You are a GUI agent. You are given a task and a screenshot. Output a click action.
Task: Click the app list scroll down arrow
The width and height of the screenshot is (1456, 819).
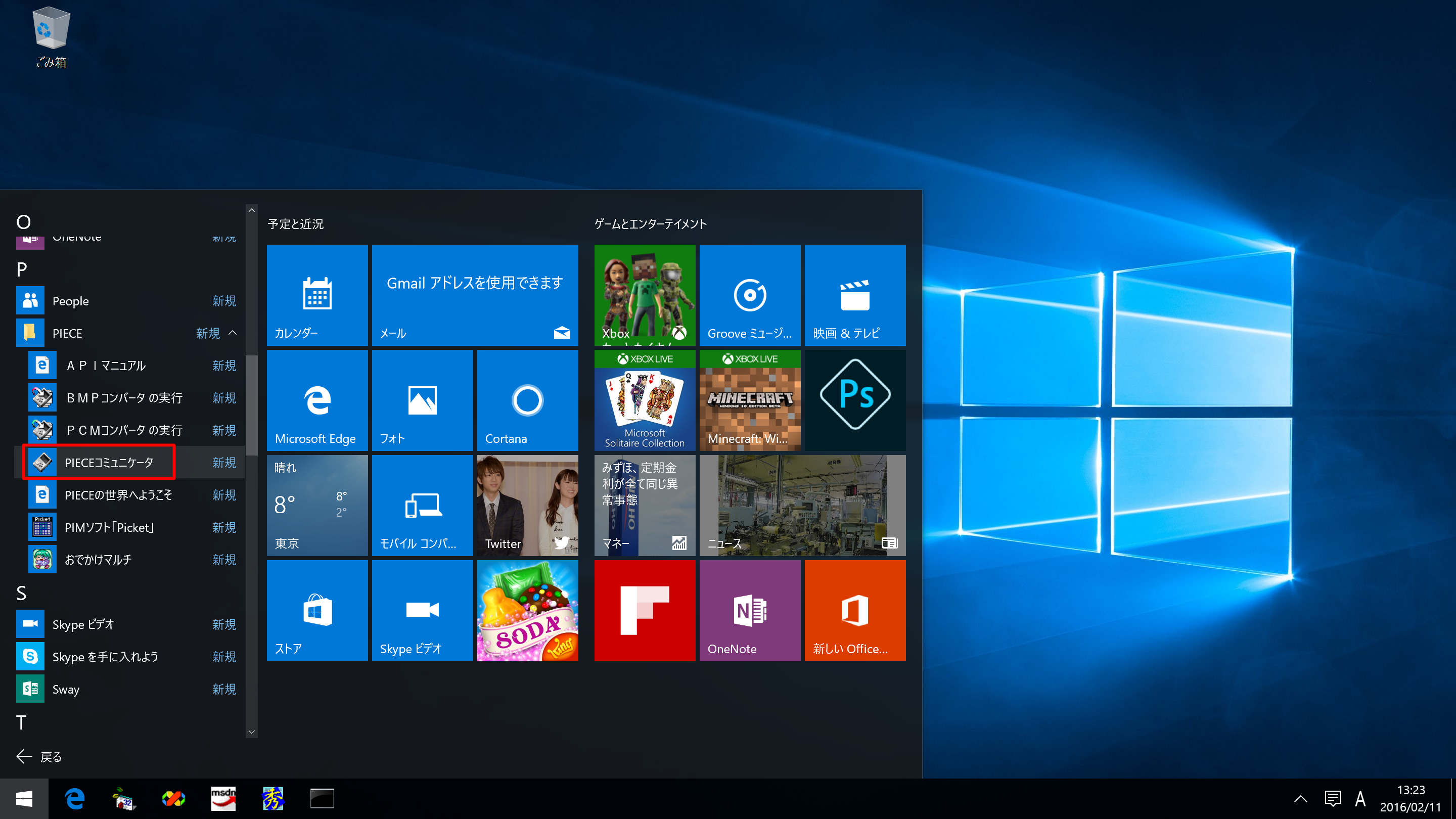(252, 732)
